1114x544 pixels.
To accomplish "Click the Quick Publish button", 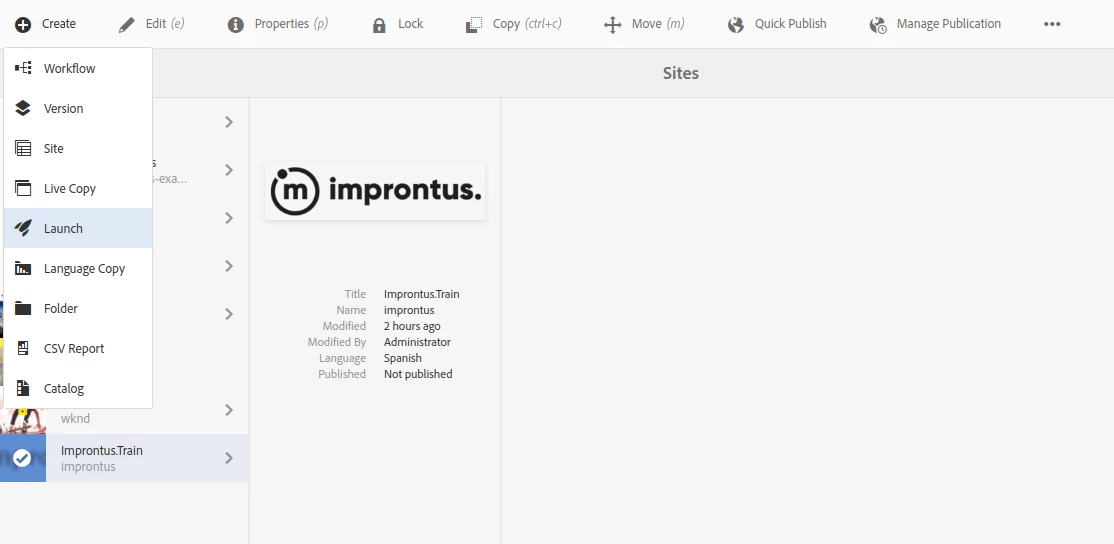I will (x=777, y=24).
